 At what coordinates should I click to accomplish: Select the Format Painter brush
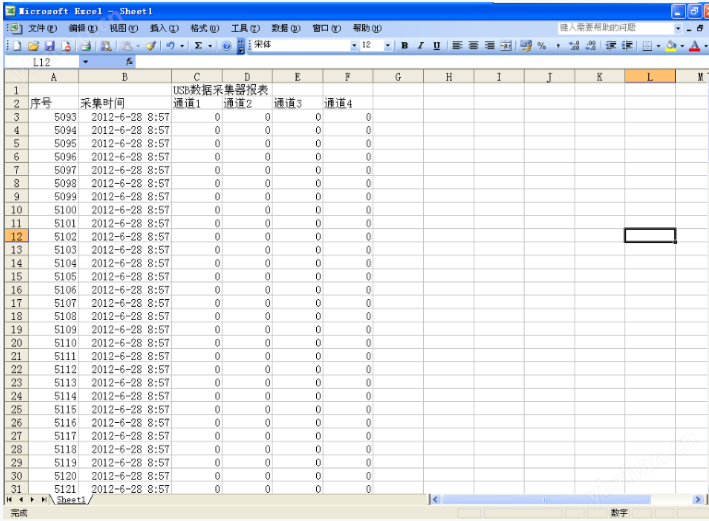pos(151,46)
